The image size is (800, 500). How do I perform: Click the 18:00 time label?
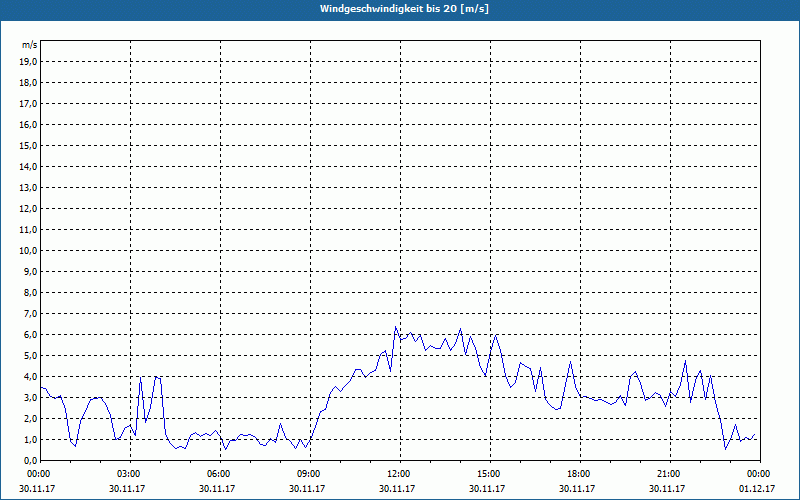pos(580,474)
